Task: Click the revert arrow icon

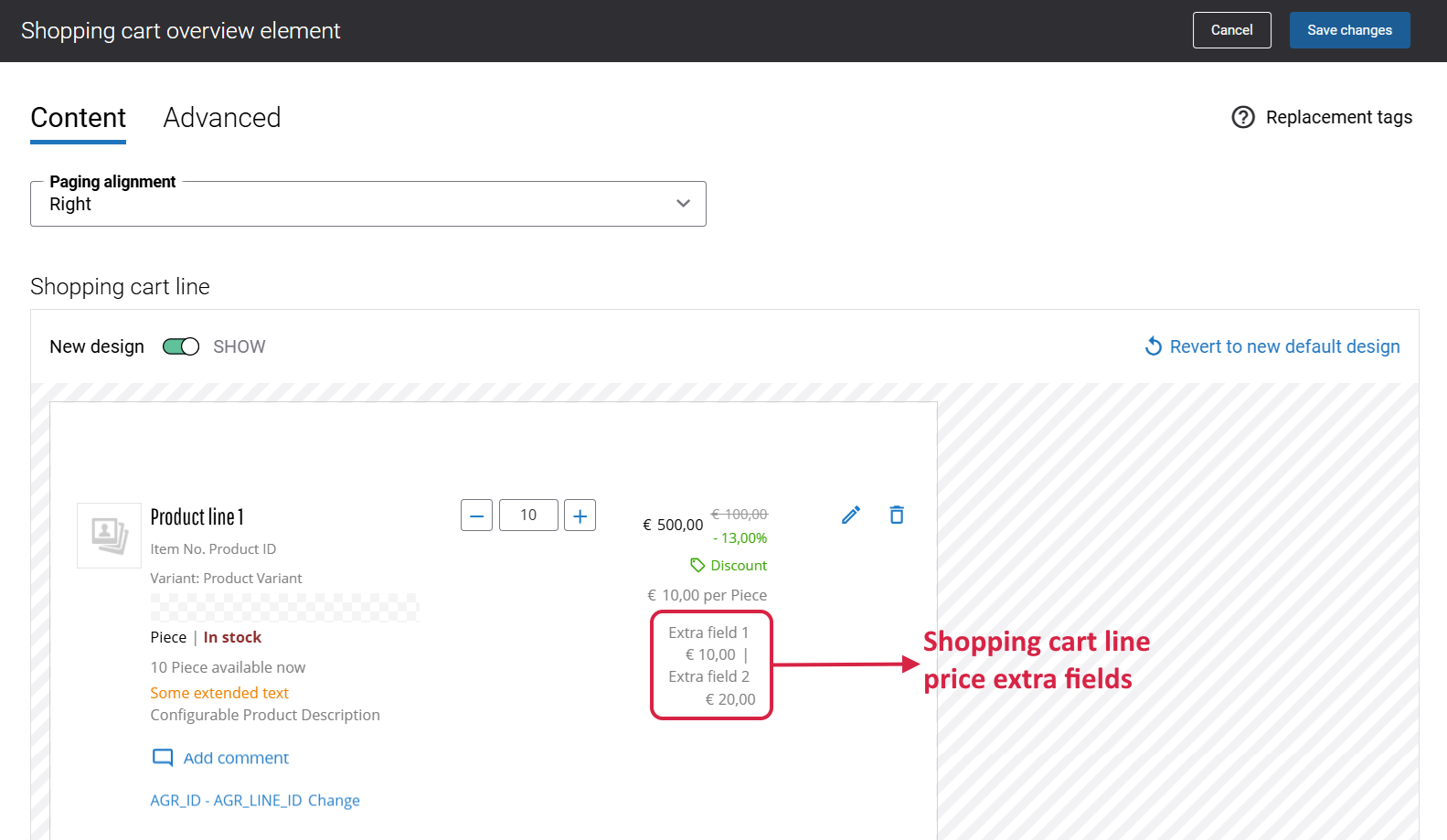Action: [x=1154, y=346]
